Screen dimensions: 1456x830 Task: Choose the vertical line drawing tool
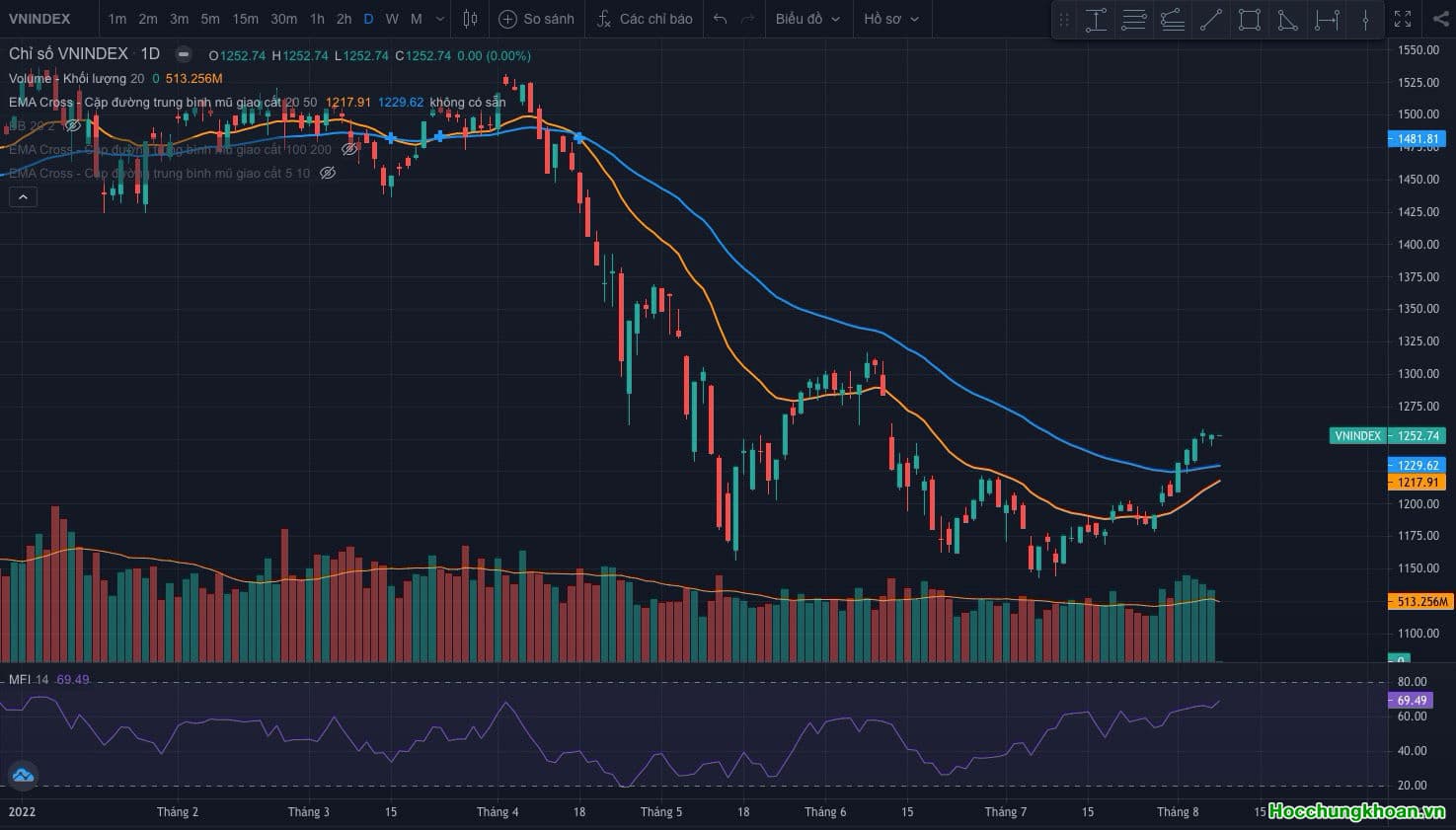click(1366, 19)
